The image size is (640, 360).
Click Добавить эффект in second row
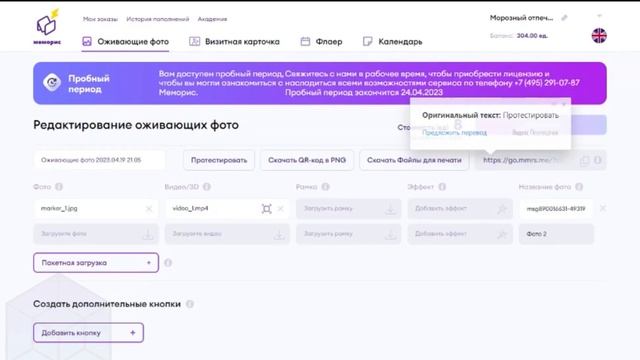tap(460, 234)
